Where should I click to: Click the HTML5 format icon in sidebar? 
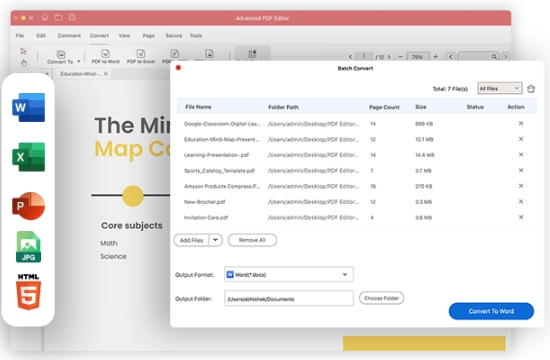coord(28,292)
